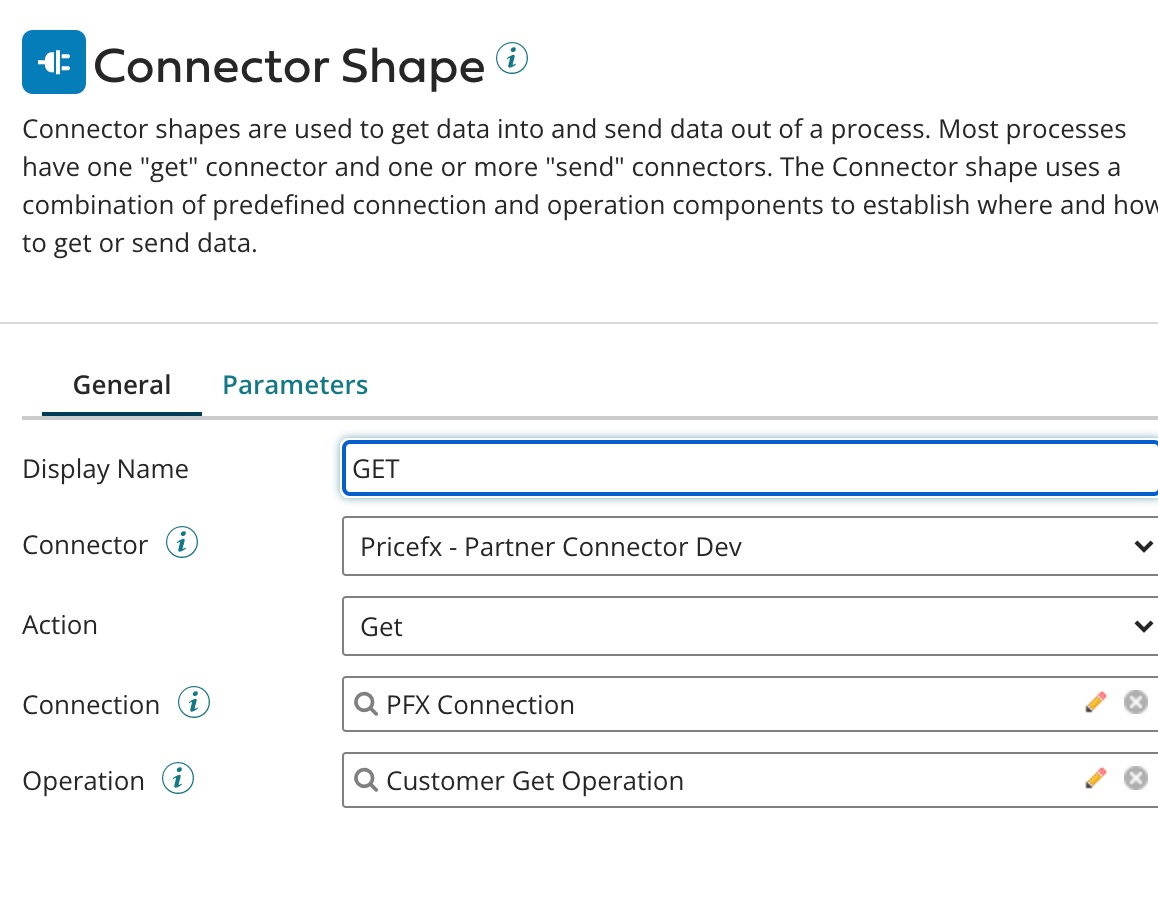Edit Customer Get Operation with the pencil icon
Image resolution: width=1158 pixels, height=902 pixels.
1096,777
